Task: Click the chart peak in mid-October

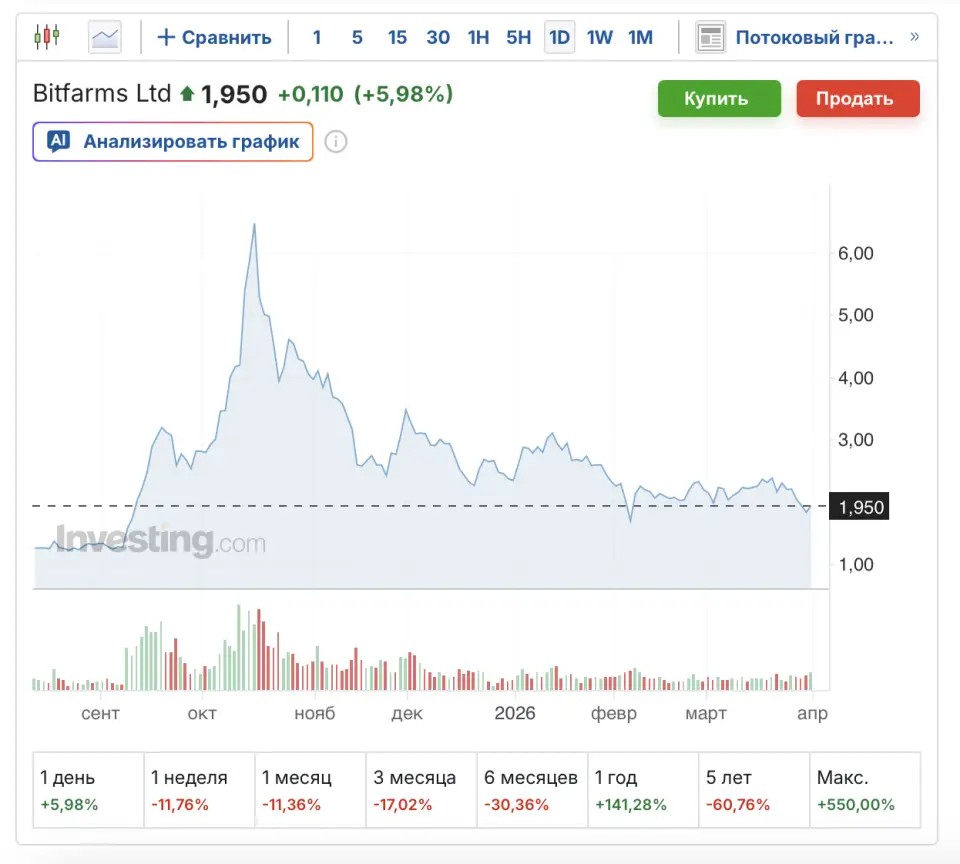Action: coord(255,225)
